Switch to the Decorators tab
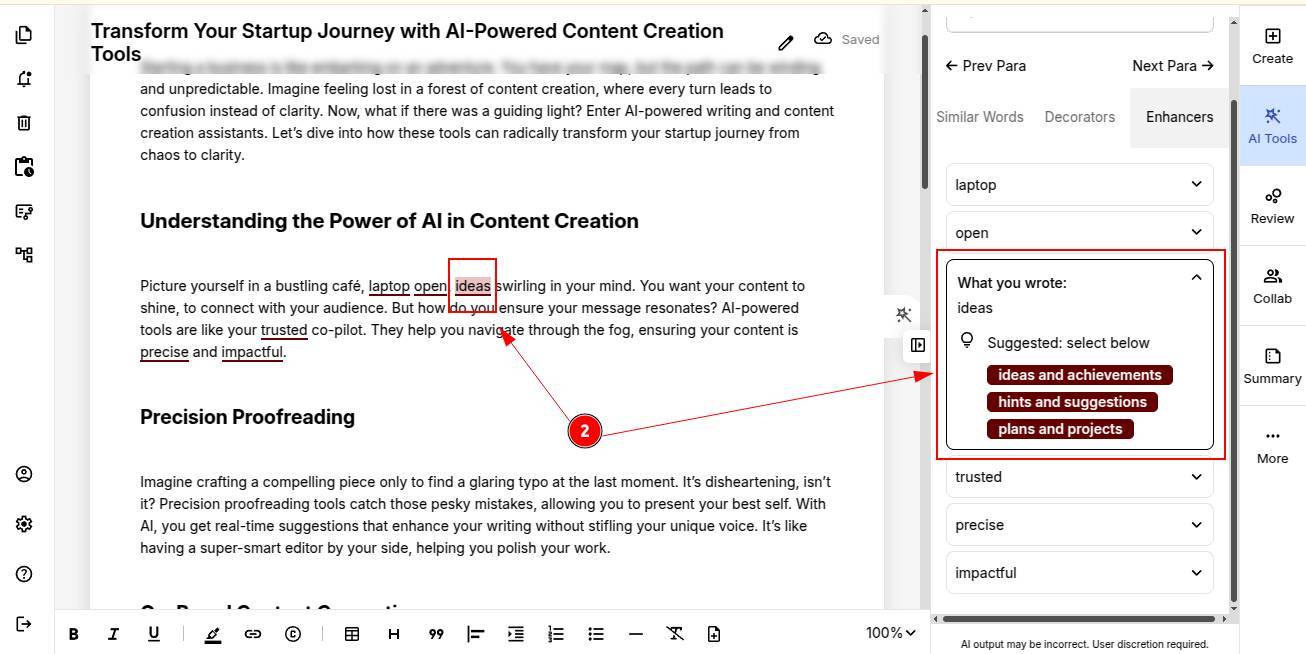The width and height of the screenshot is (1306, 654). coord(1079,117)
